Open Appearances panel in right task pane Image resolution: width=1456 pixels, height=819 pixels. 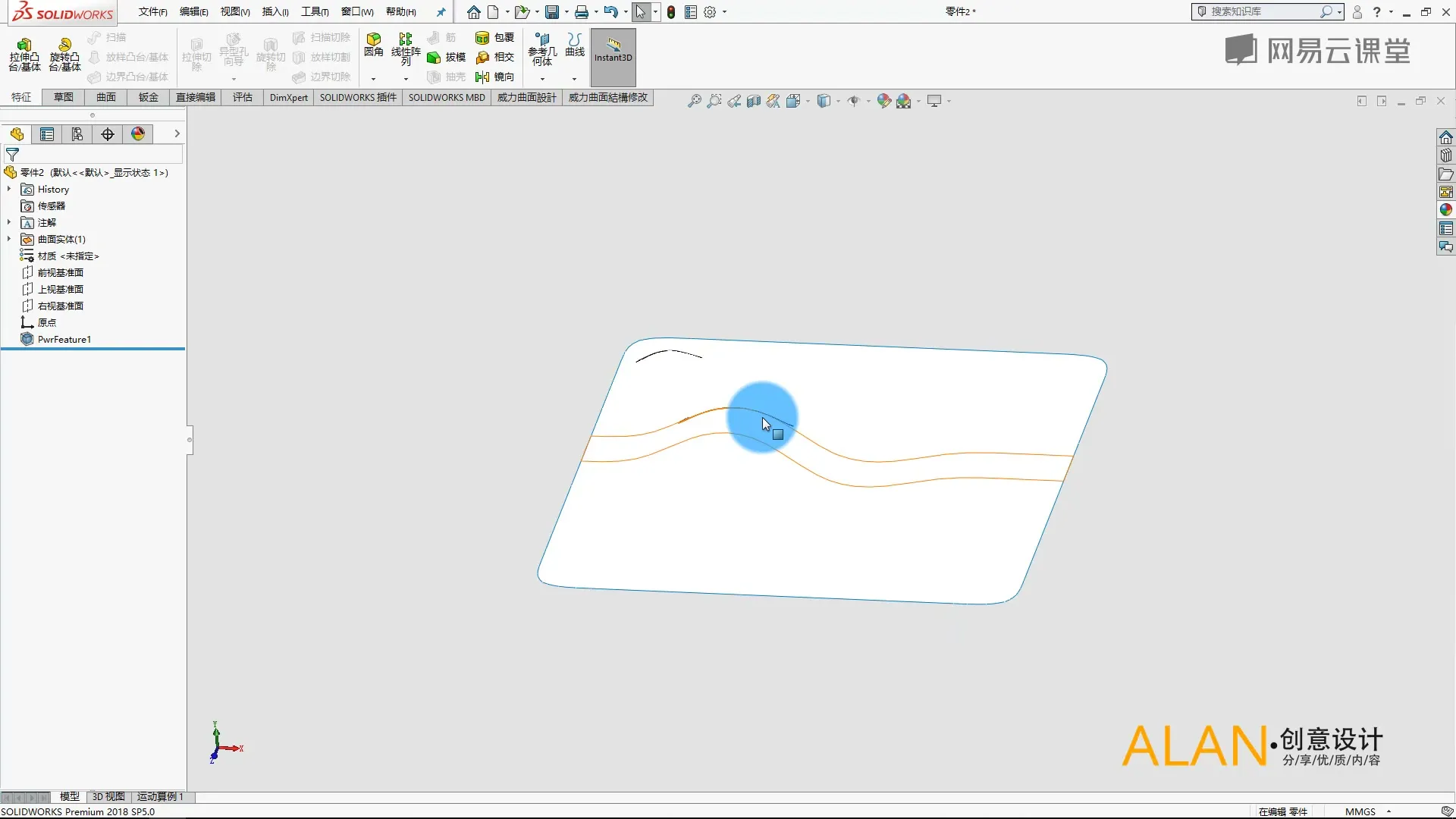click(1446, 210)
